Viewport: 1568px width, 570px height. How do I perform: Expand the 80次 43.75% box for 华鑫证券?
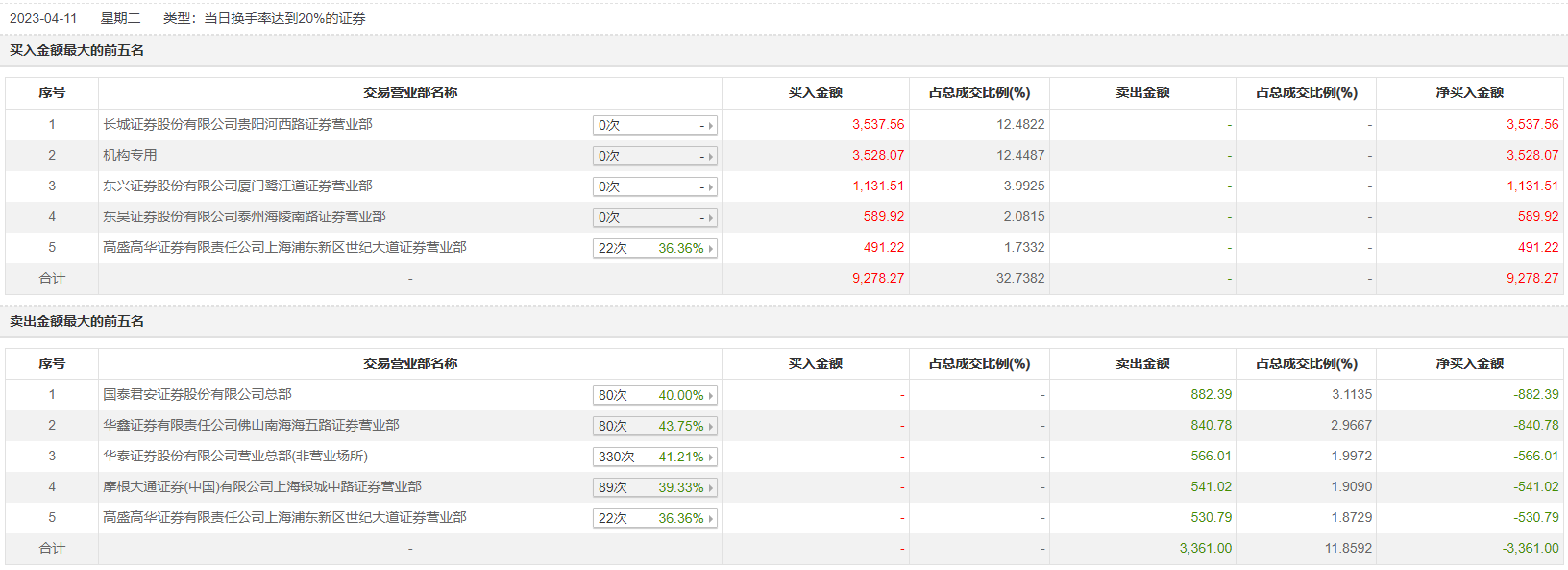pyautogui.click(x=654, y=427)
